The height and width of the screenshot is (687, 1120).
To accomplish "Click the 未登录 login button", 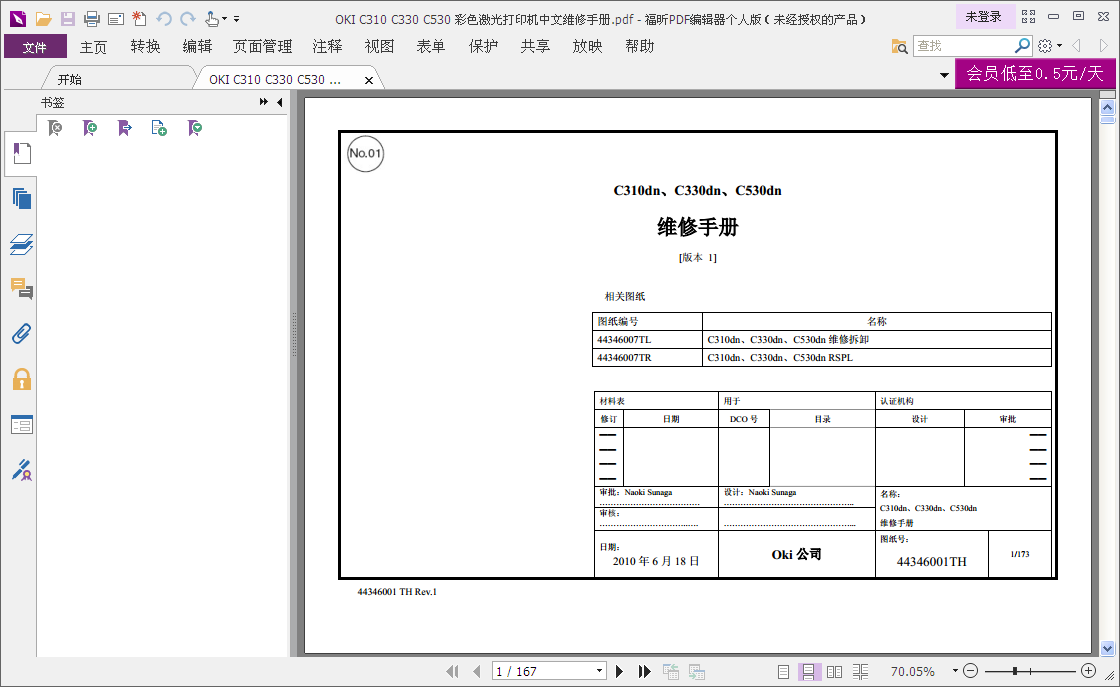I will 984,16.
